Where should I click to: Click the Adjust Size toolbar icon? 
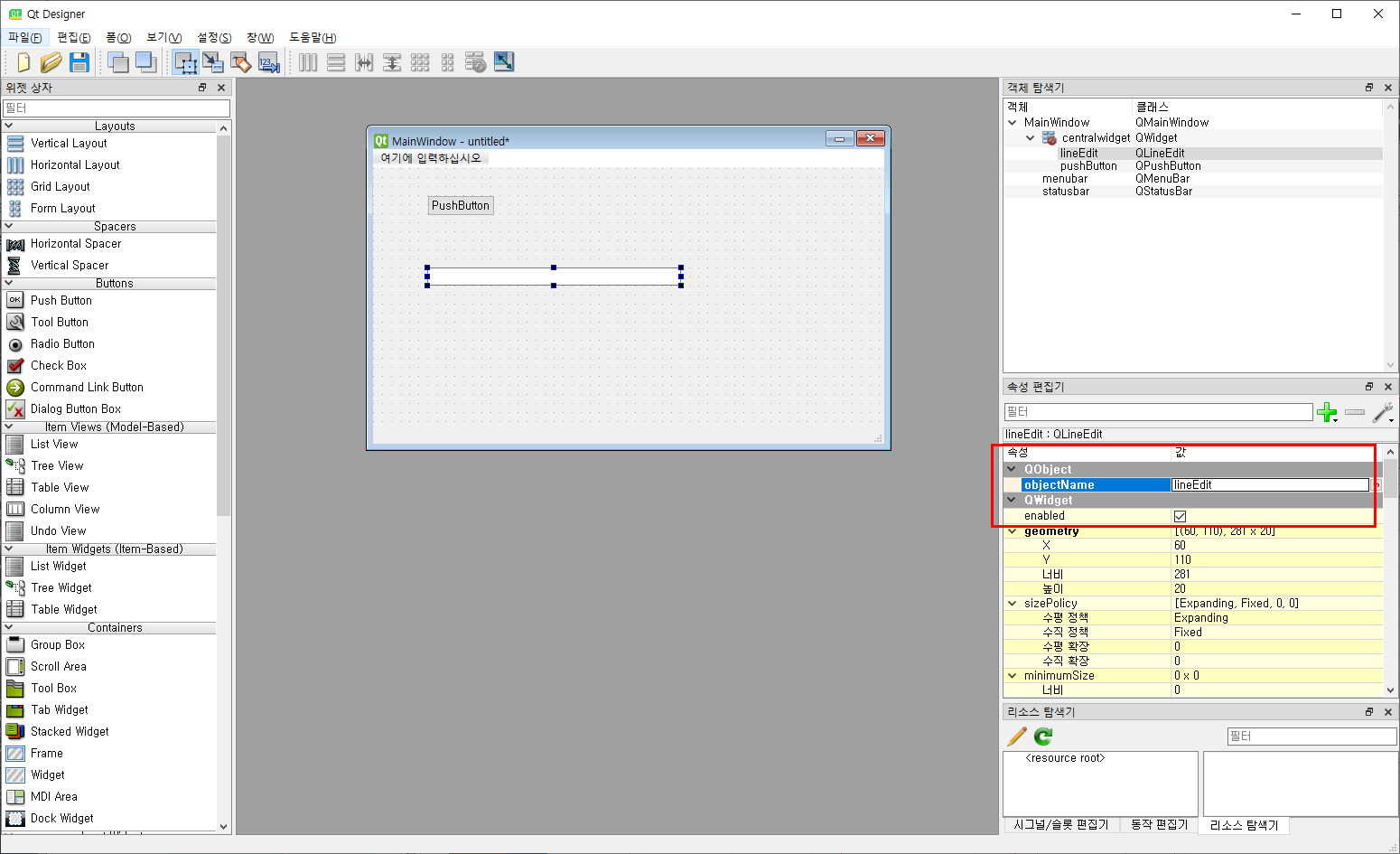(504, 62)
